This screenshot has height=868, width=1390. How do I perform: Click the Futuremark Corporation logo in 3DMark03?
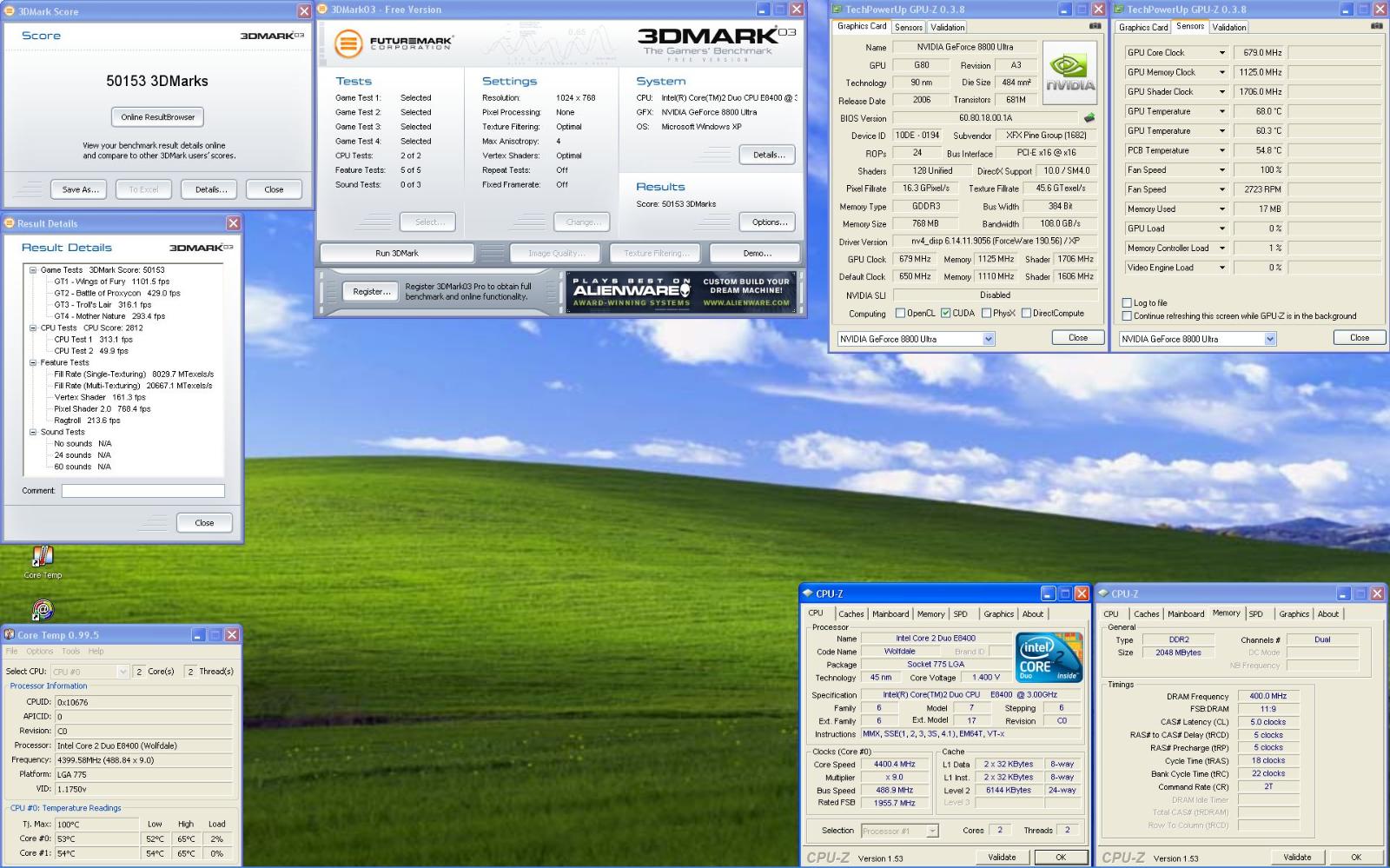(x=394, y=43)
